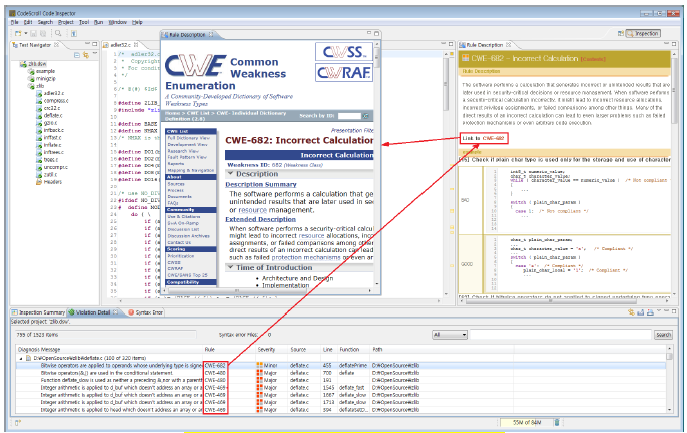Screen dimensions: 687x433
Task: Click the garbage collector trash icon
Action: 557,422
